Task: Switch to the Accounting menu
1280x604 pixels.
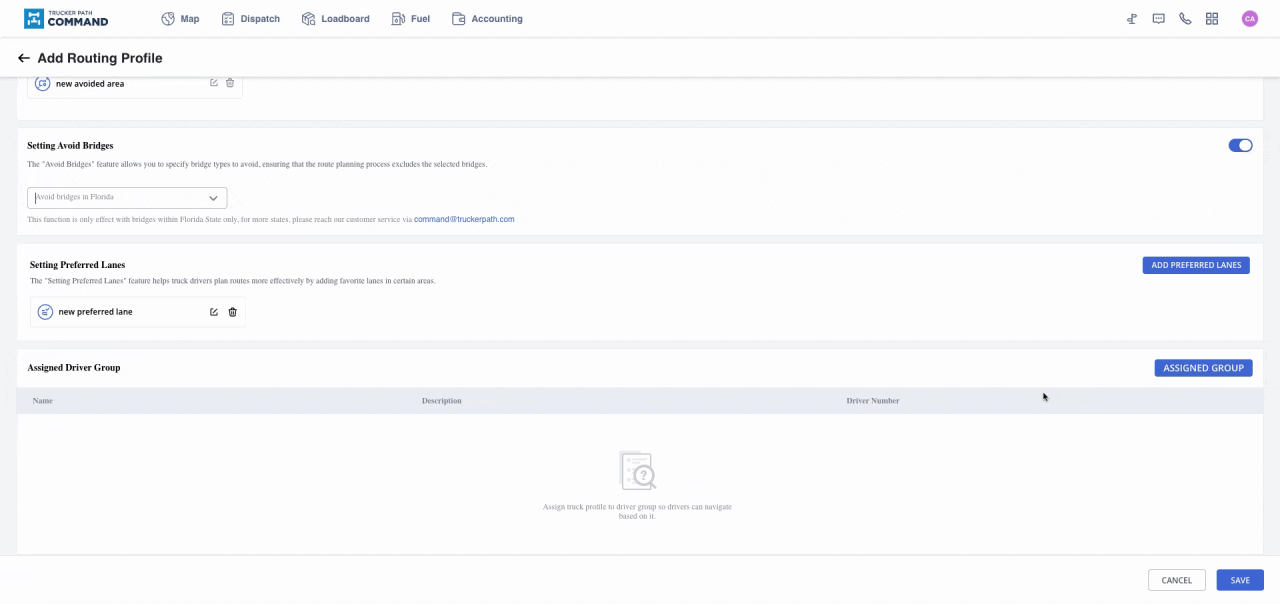Action: (x=487, y=19)
